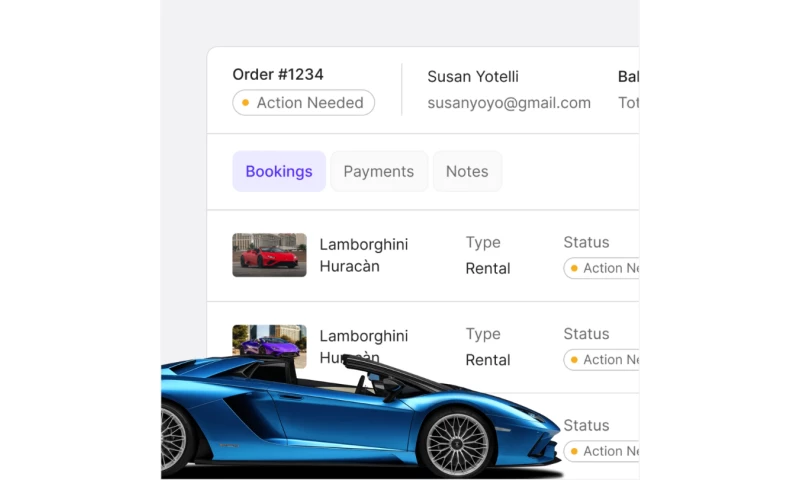Select the first Lamborghini Huracàn booking name

[x=364, y=255]
